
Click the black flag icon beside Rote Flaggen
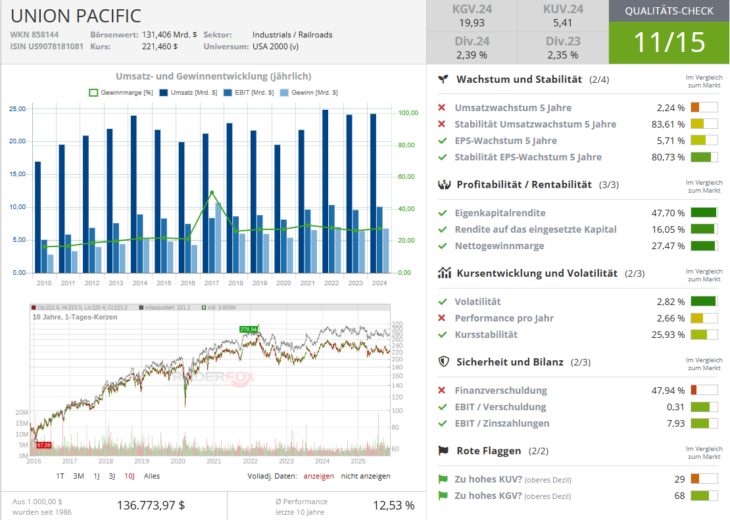(x=443, y=451)
